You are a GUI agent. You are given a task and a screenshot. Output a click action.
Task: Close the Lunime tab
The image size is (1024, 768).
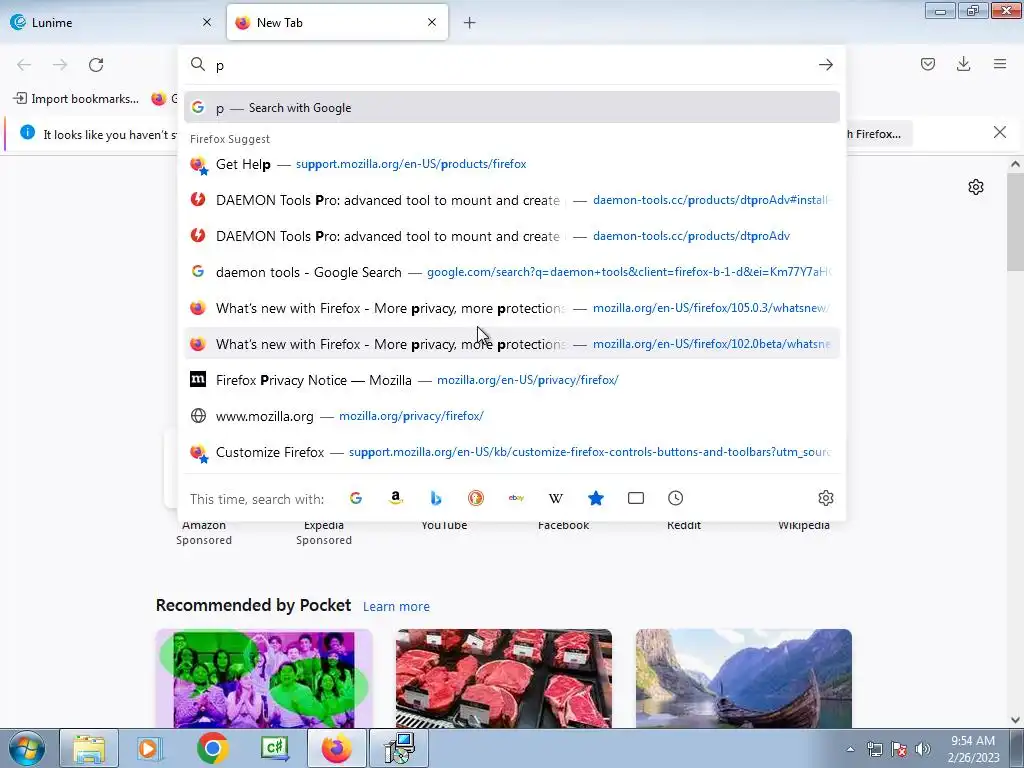[x=207, y=22]
